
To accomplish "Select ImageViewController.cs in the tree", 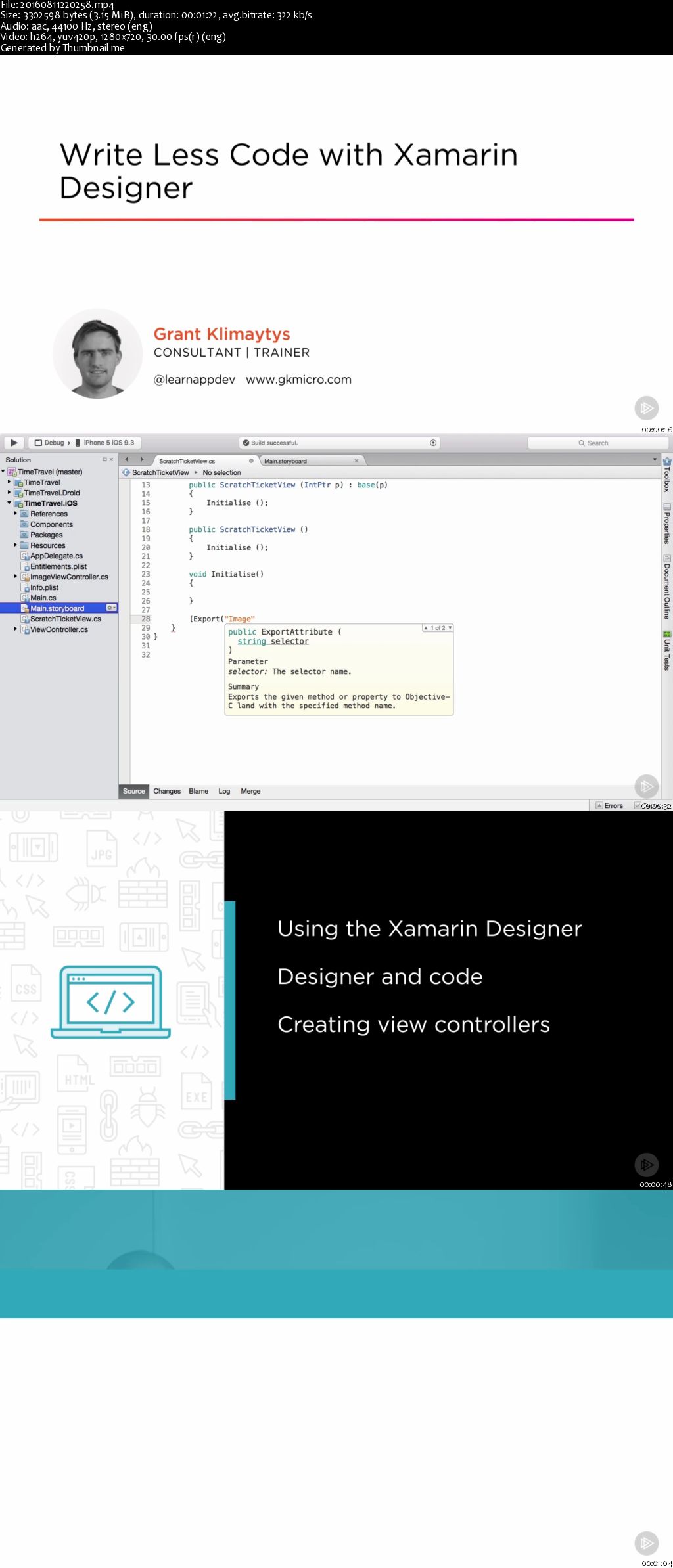I will [x=69, y=577].
